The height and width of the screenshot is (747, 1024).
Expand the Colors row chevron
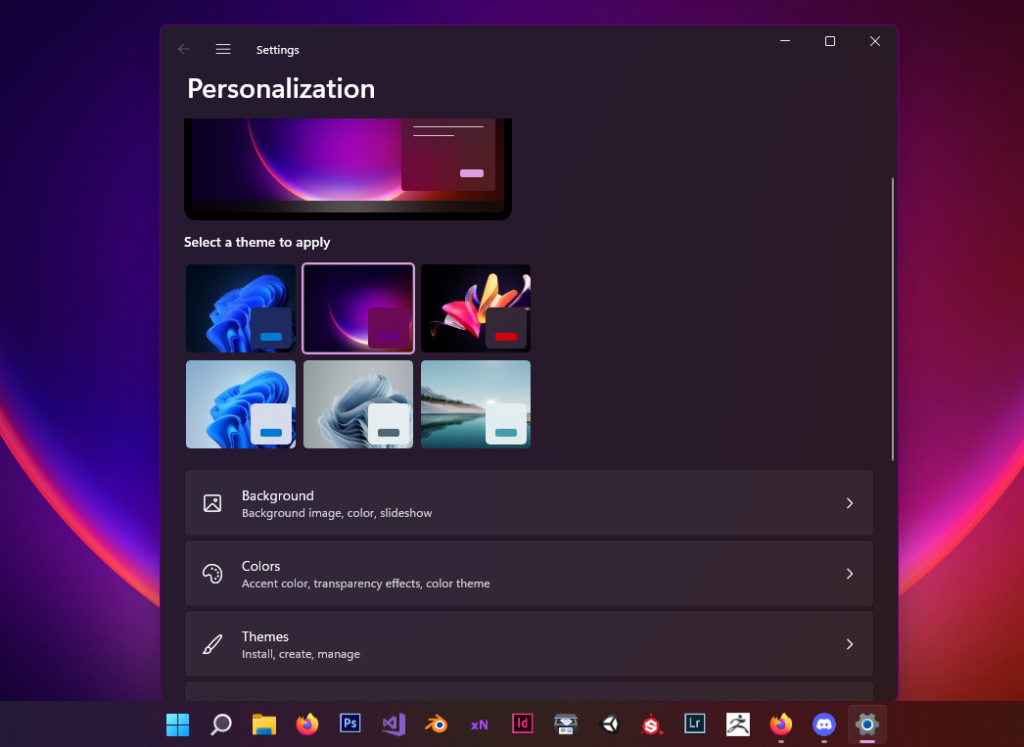click(849, 574)
